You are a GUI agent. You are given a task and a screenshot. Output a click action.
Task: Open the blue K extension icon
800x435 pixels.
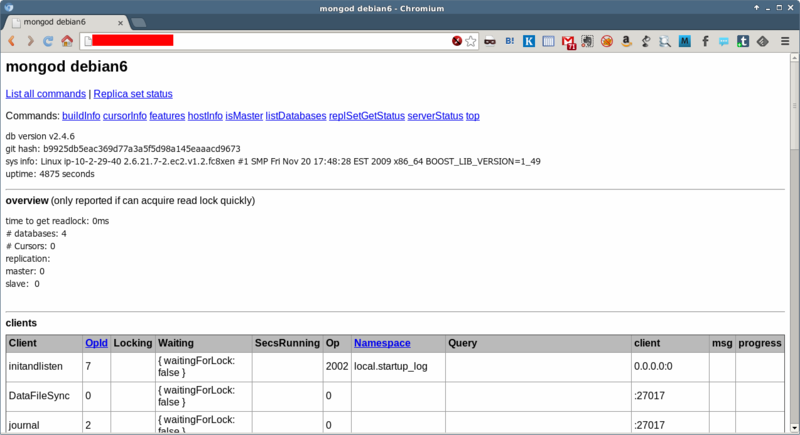coord(529,41)
